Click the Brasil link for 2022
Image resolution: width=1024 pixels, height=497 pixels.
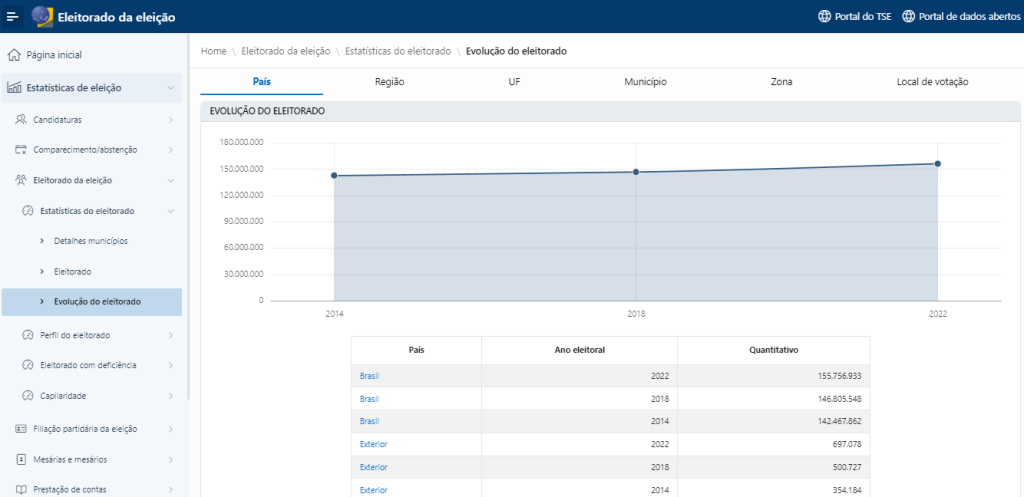(369, 376)
